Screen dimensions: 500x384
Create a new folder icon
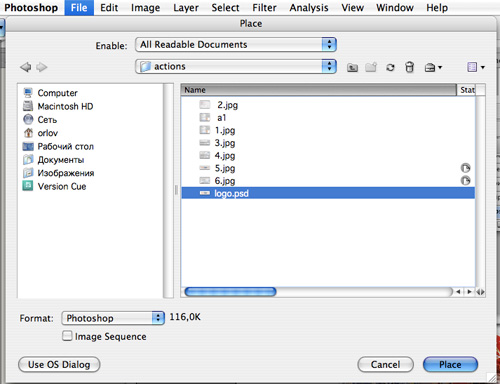(371, 67)
